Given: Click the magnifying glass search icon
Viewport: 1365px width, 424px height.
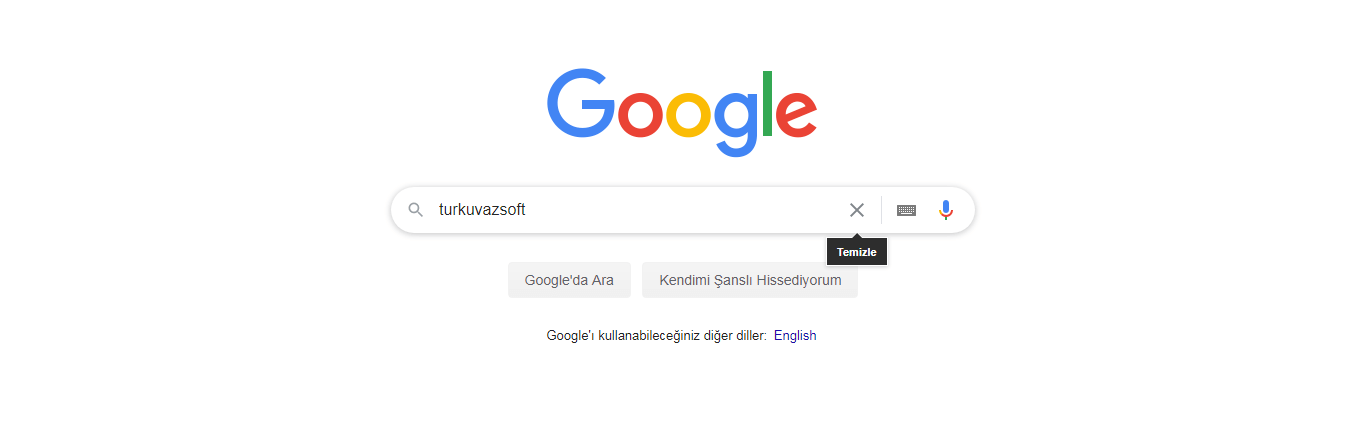Looking at the screenshot, I should coord(416,210).
